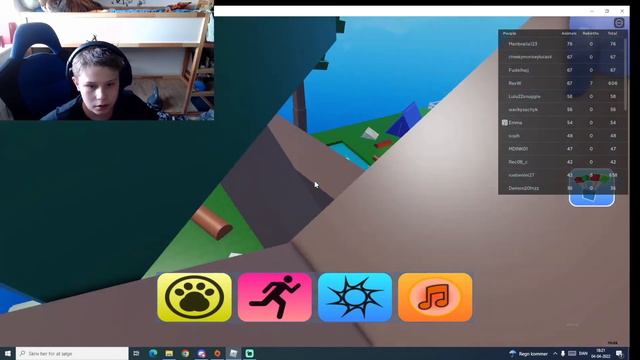
Task: Click the taskbar search box
Action: coord(72,353)
